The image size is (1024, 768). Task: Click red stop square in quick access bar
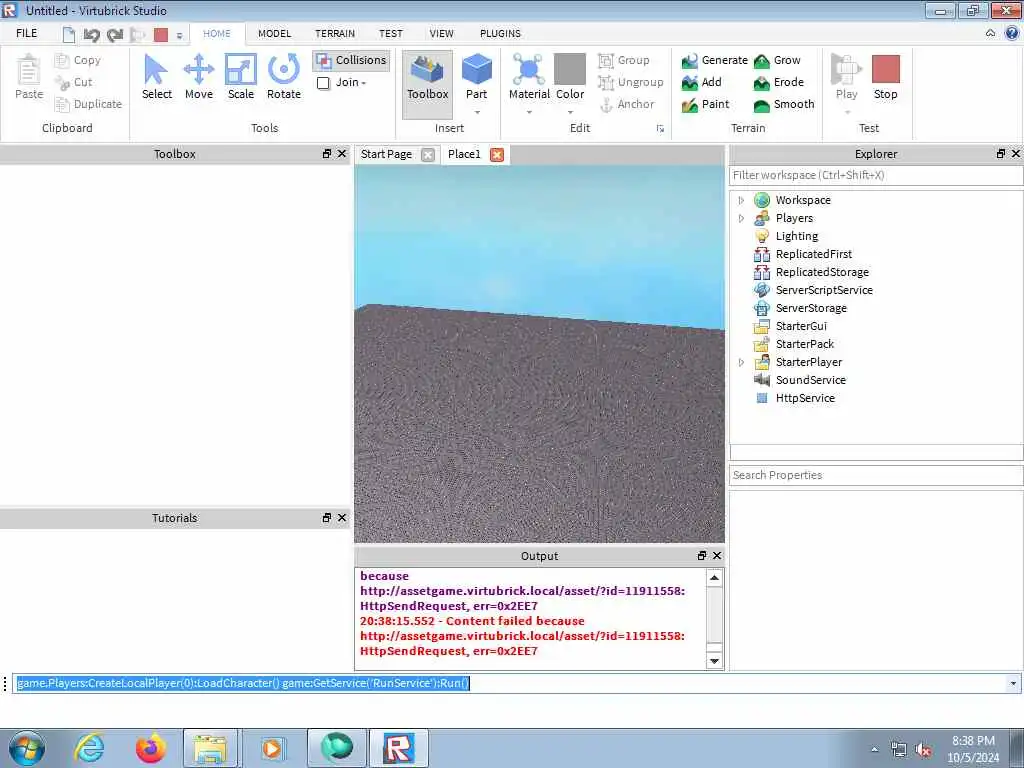161,35
